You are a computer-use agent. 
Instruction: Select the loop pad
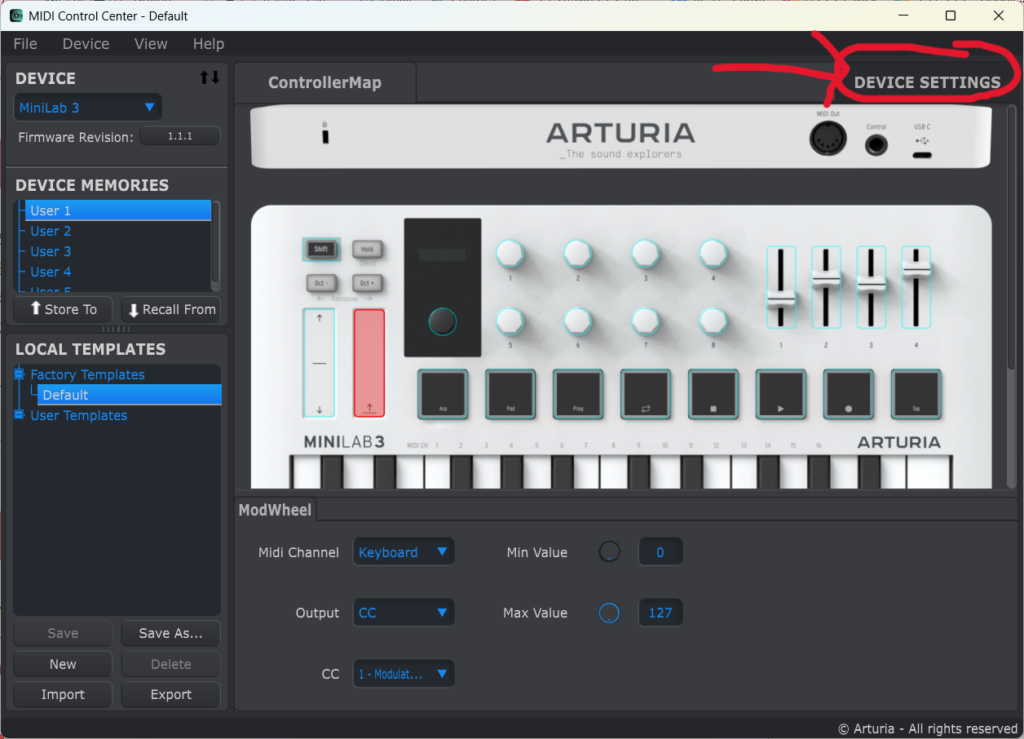click(x=646, y=394)
